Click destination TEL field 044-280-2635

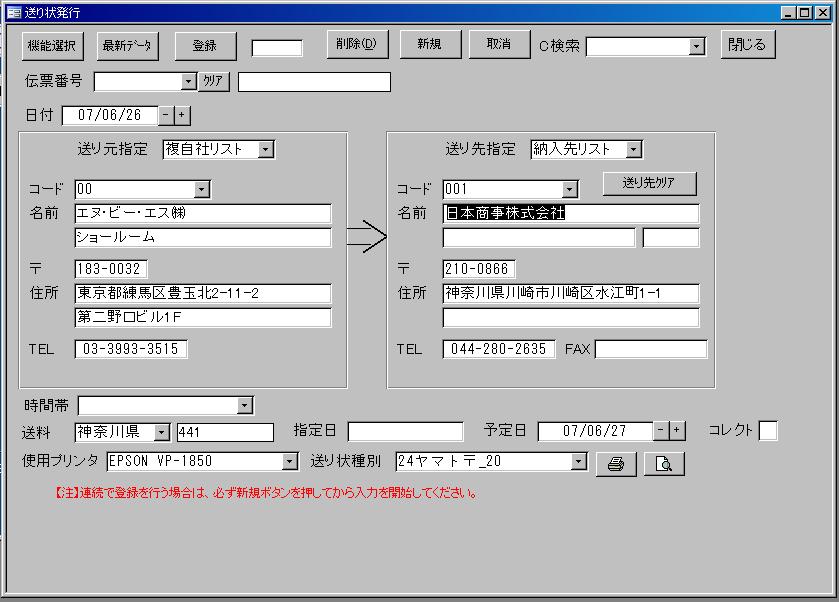(x=499, y=349)
